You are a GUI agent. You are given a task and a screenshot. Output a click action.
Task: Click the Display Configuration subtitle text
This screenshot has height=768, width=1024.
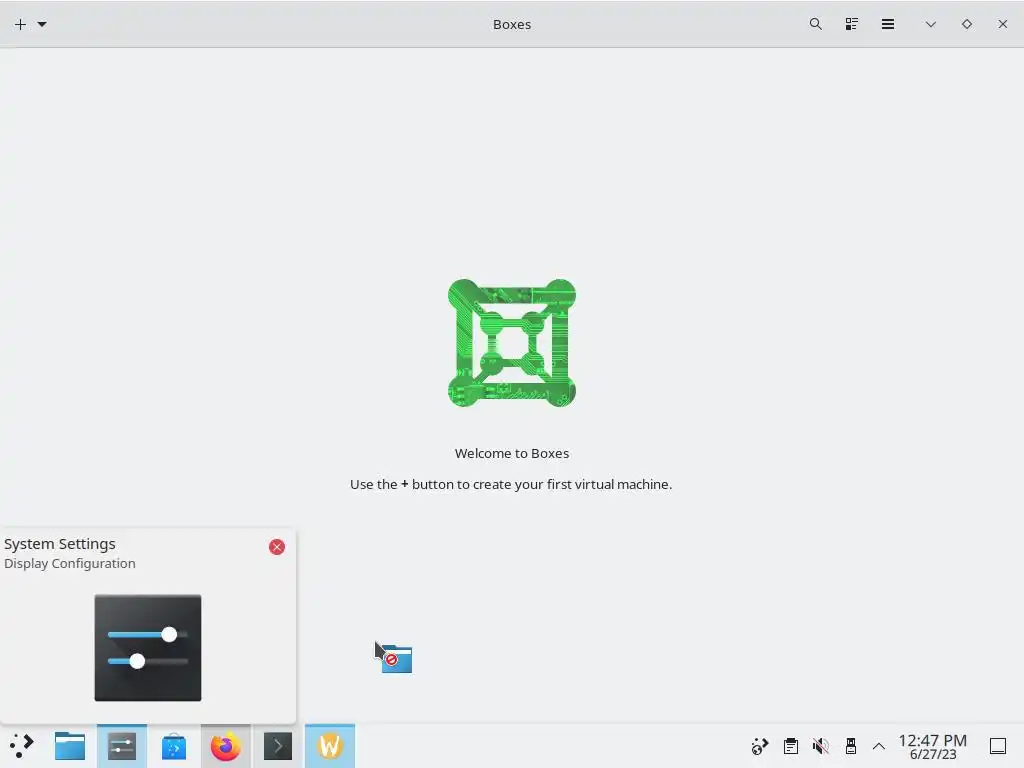(70, 564)
